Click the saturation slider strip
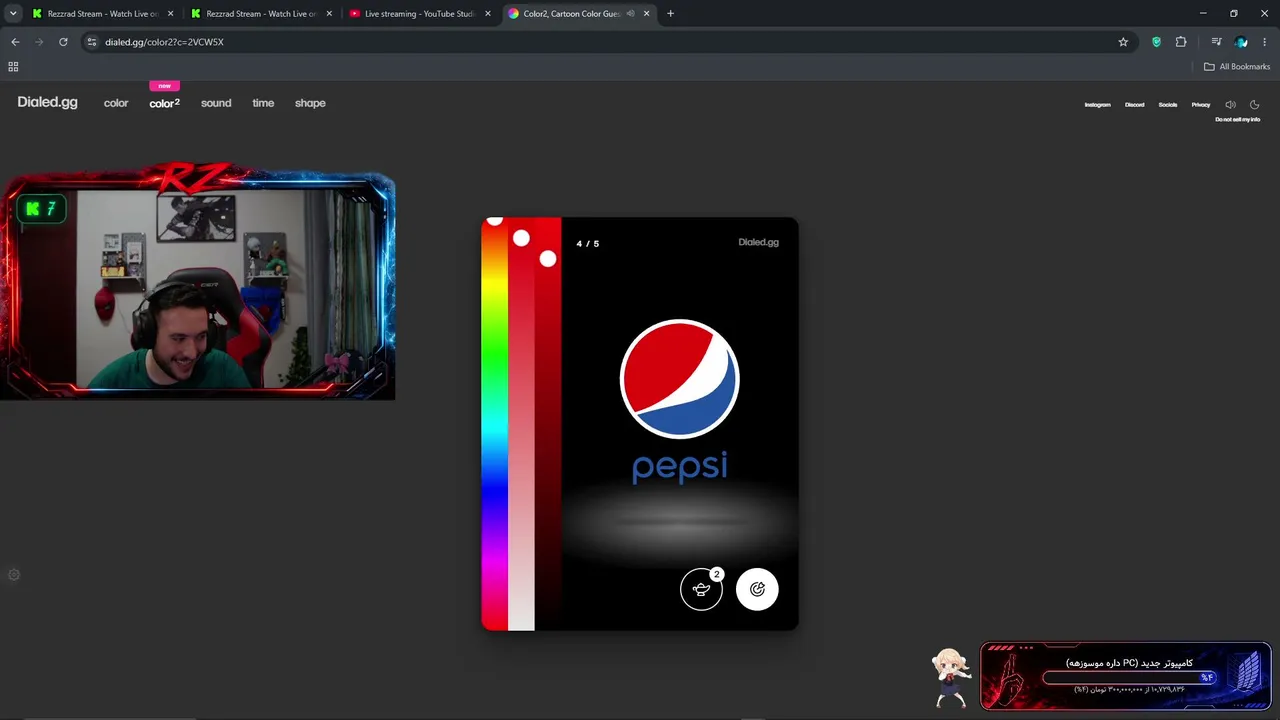The width and height of the screenshot is (1280, 720). point(521,424)
